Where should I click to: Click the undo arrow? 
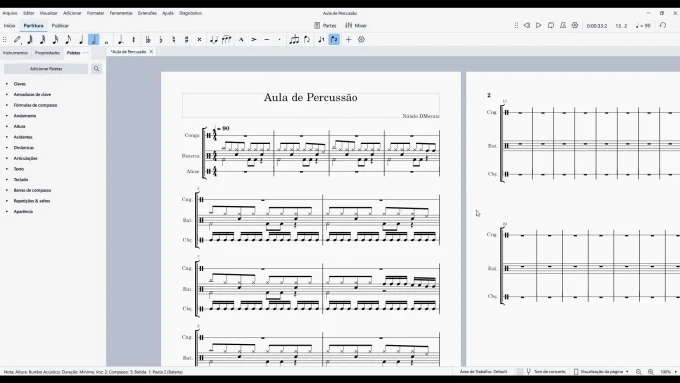tap(663, 26)
